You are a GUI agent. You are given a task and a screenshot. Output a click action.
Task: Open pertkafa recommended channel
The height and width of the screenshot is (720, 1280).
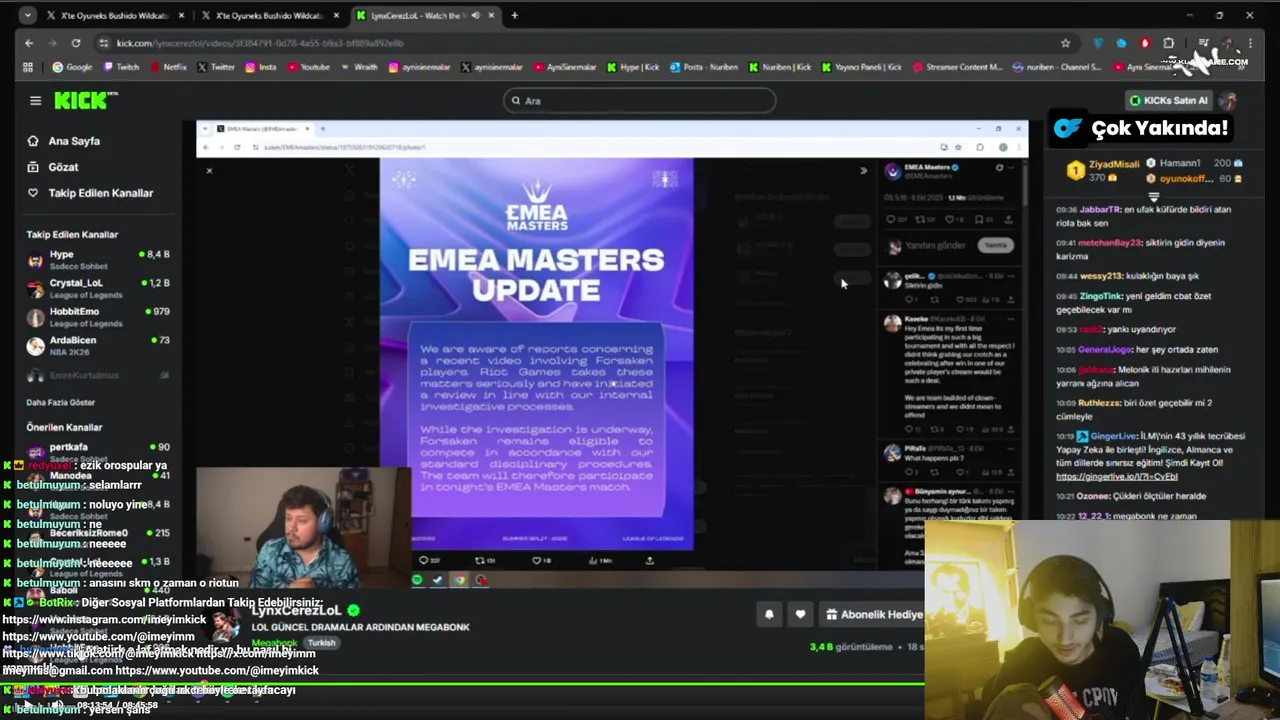click(x=98, y=452)
